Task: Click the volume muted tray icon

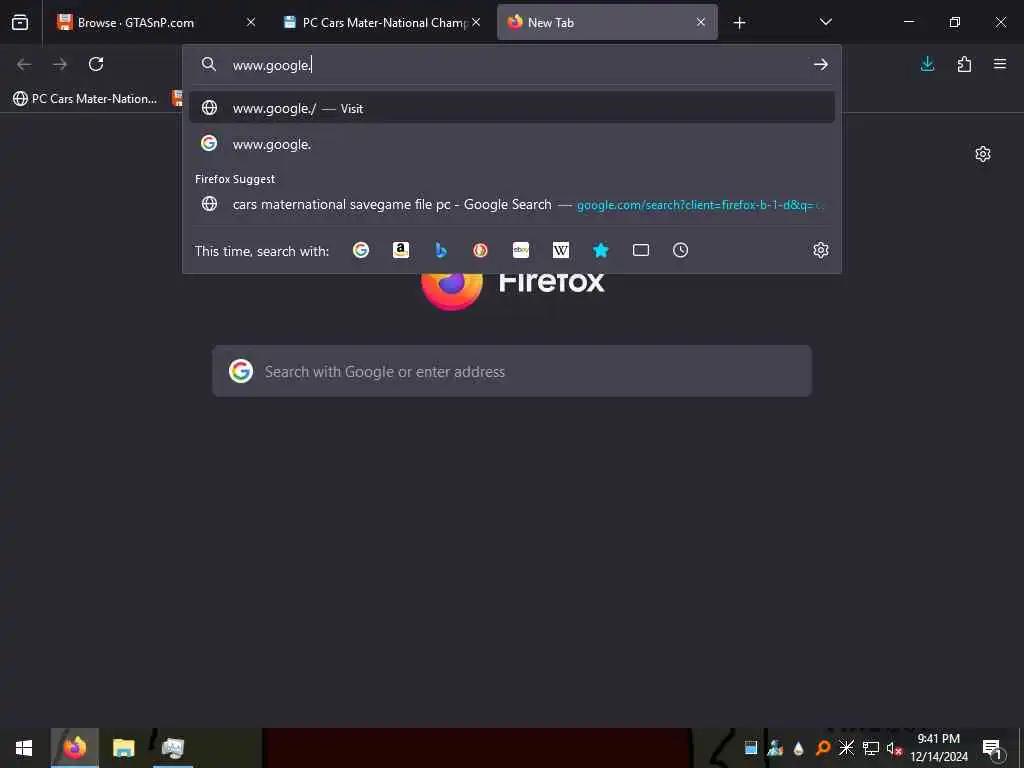Action: [x=893, y=748]
